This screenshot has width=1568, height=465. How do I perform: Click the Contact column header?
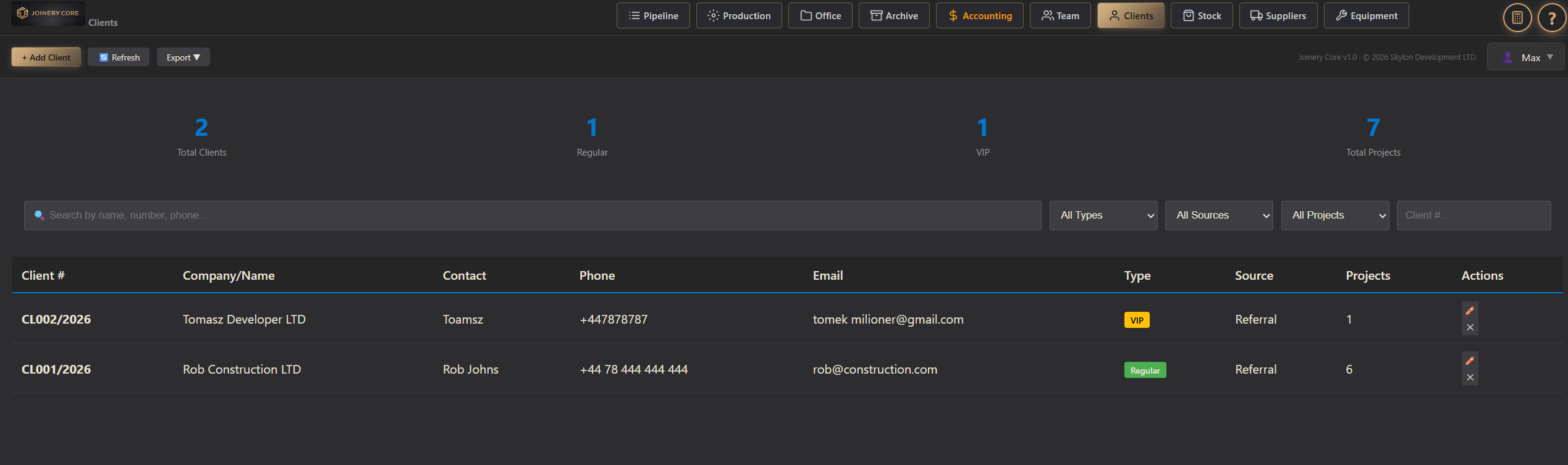pos(465,275)
